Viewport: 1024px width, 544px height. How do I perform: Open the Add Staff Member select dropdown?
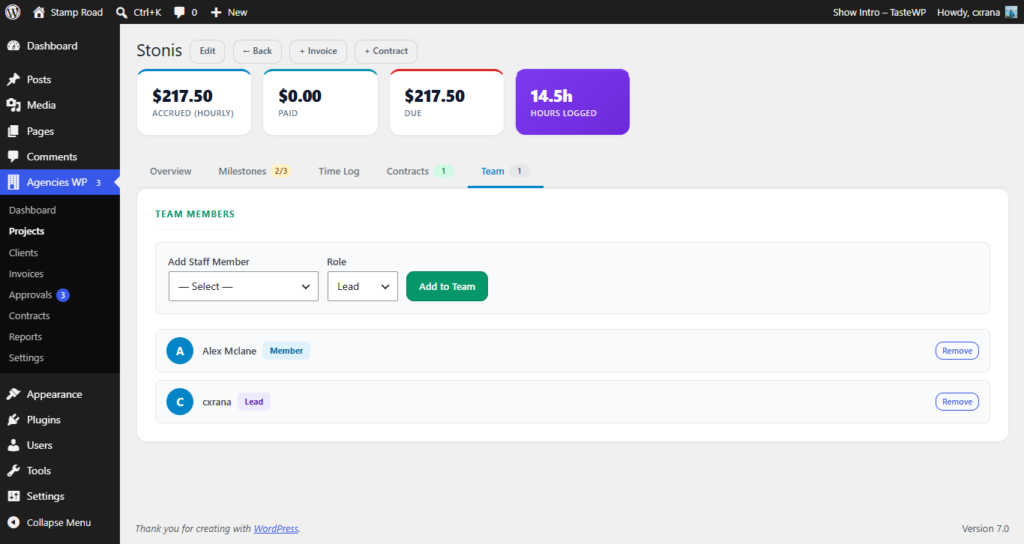pos(244,286)
